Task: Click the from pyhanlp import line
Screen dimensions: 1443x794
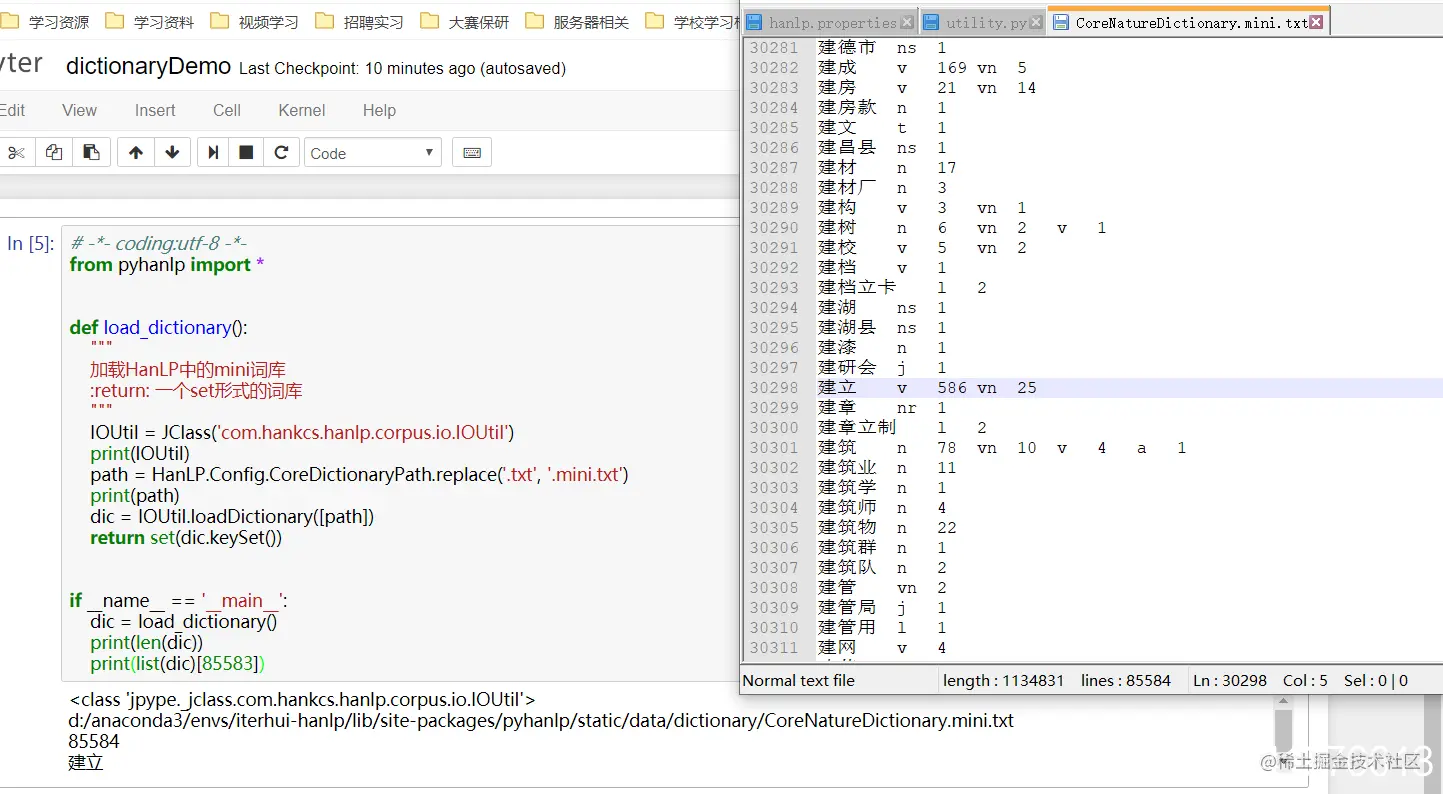Action: point(167,264)
